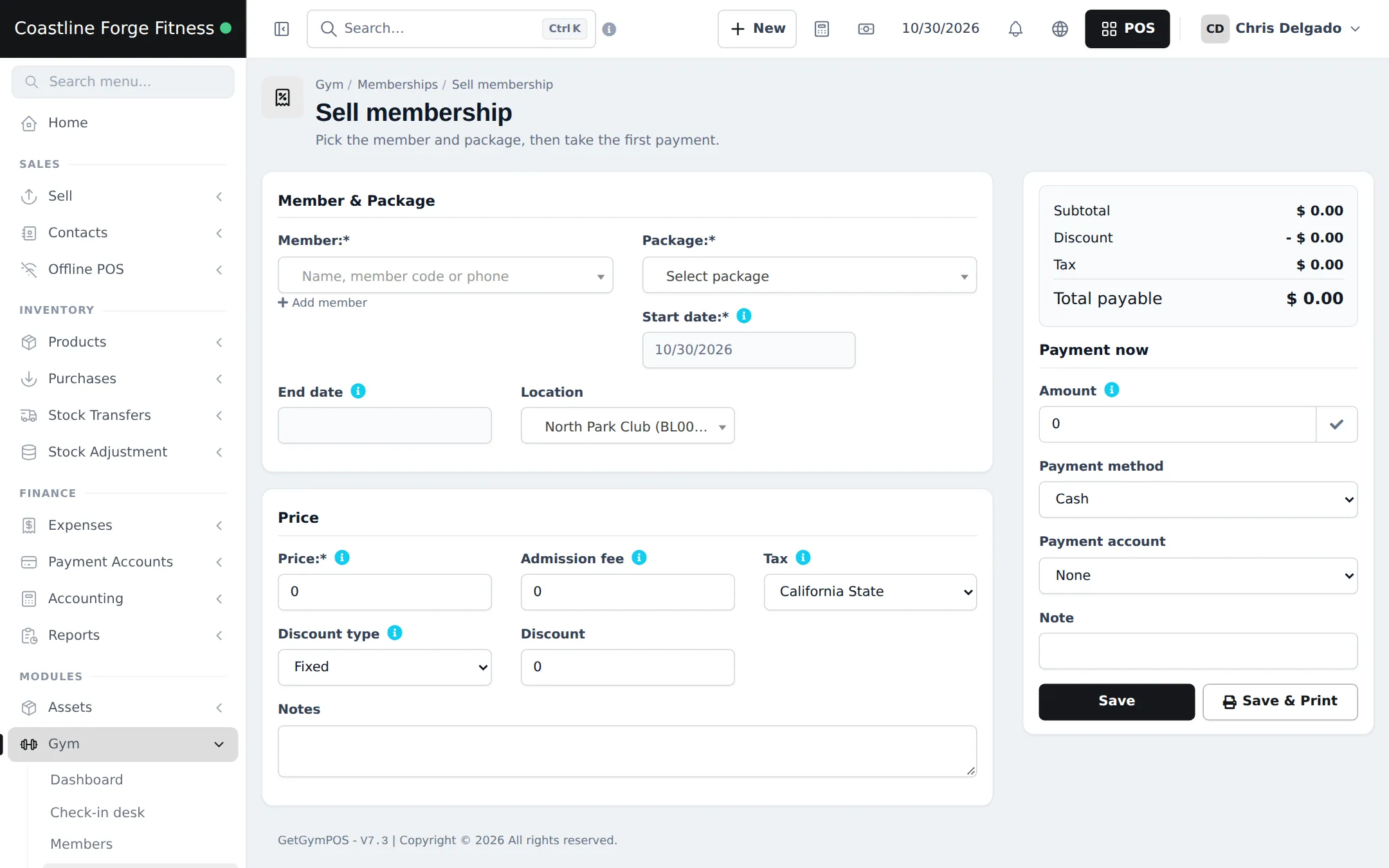Click the Tax info icon
Viewport: 1389px width, 868px height.
tap(803, 557)
